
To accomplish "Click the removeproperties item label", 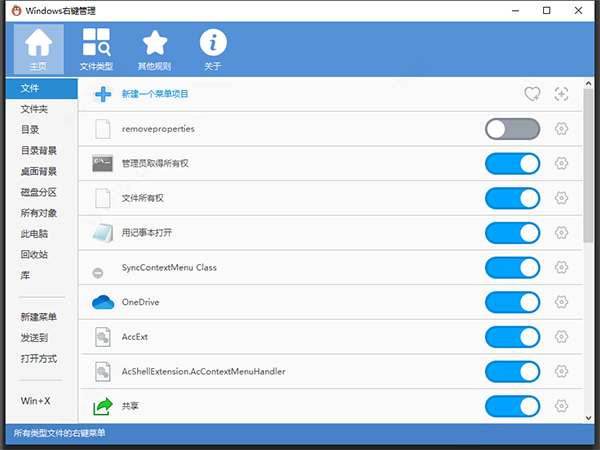I will click(158, 129).
